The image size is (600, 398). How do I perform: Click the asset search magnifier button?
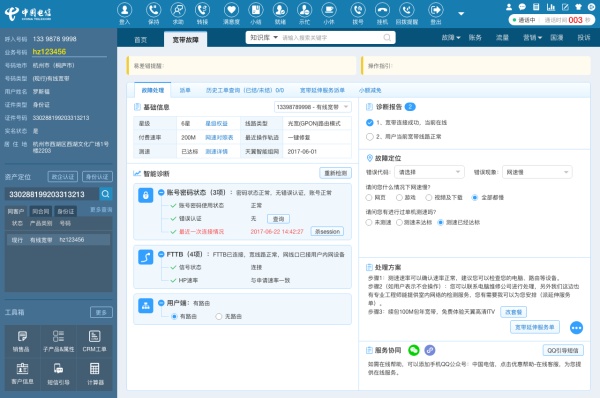click(x=106, y=194)
